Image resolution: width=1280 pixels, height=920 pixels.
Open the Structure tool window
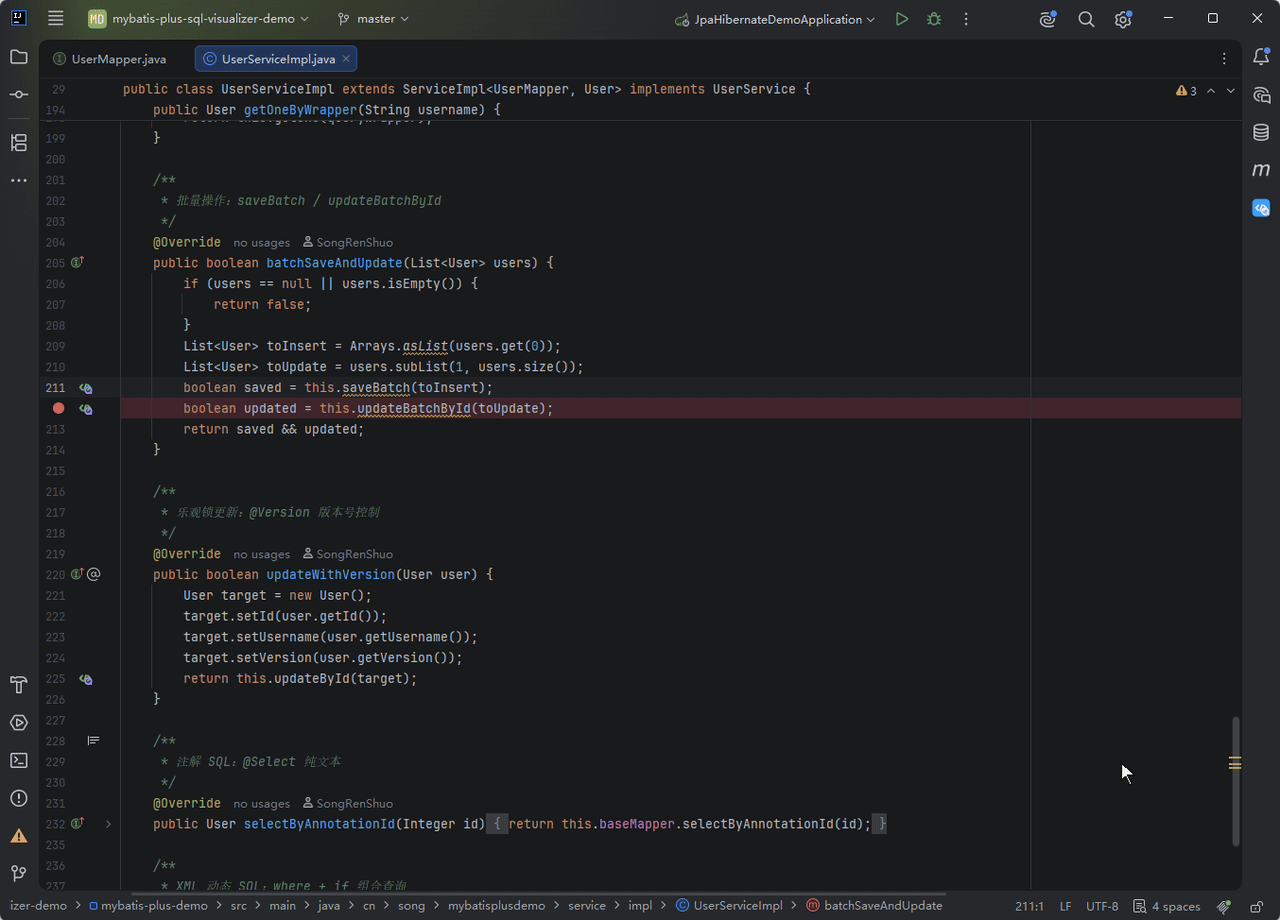[19, 142]
